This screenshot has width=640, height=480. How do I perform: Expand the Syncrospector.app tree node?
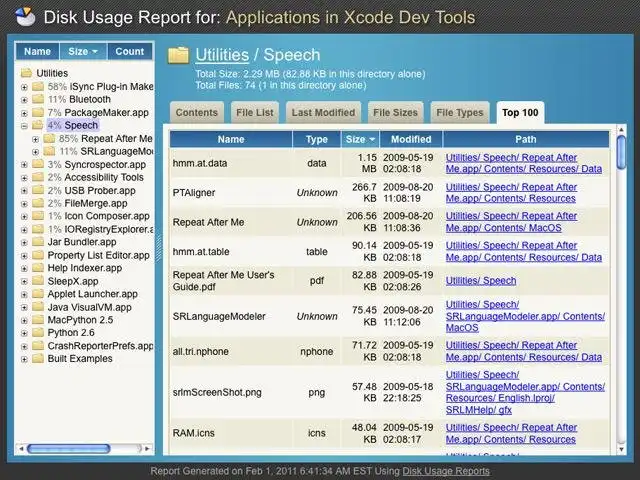pos(24,165)
